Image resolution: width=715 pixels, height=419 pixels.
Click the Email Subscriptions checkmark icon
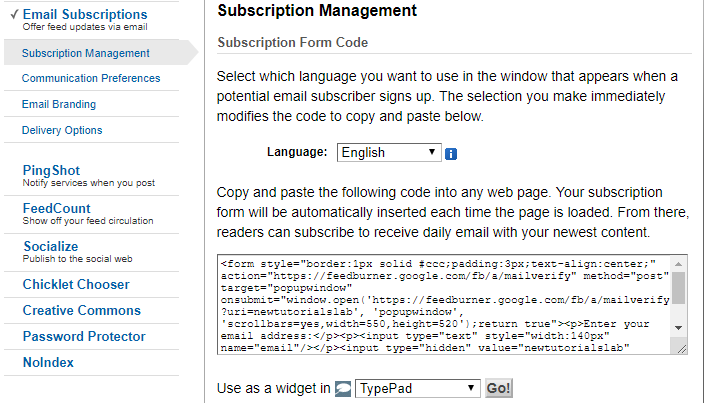(x=14, y=14)
